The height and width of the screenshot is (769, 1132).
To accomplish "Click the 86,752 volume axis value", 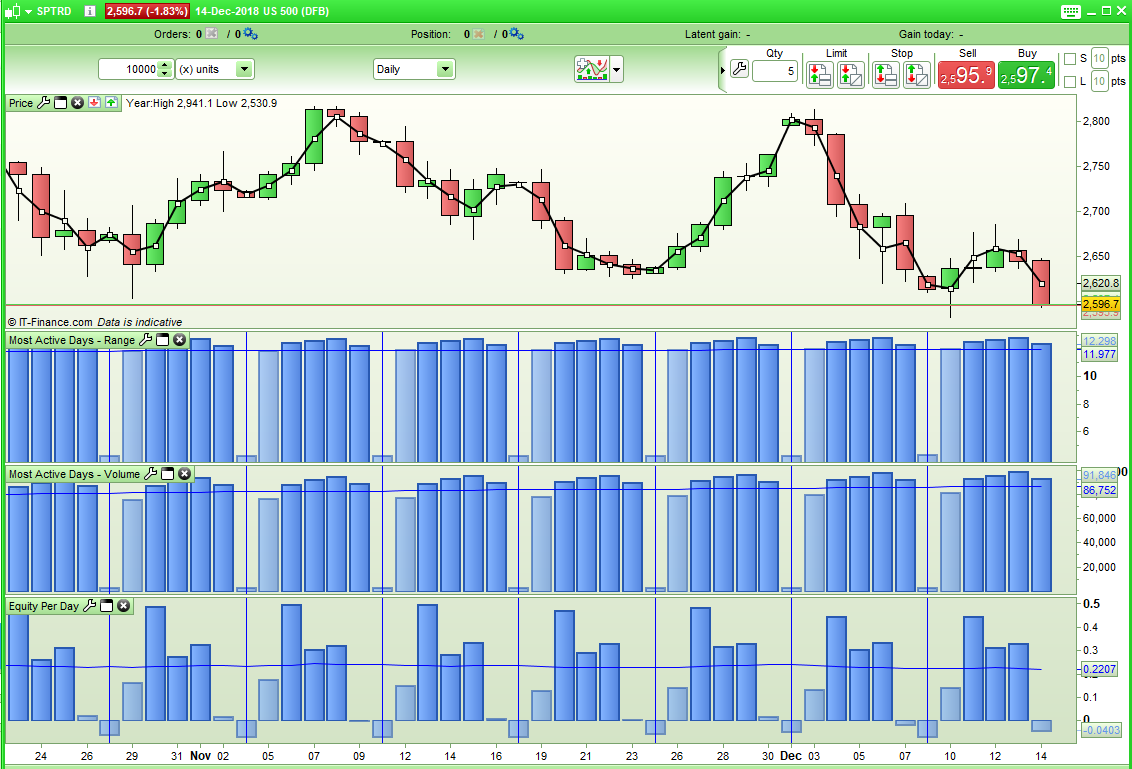I will pos(1099,490).
